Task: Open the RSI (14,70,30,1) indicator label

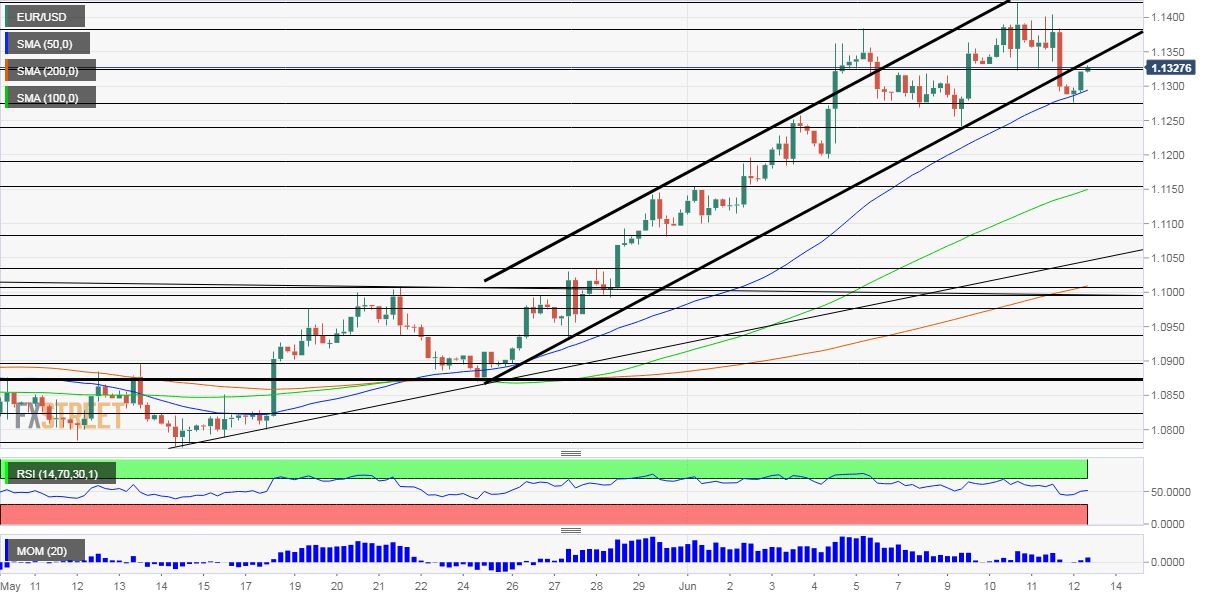Action: (x=60, y=472)
